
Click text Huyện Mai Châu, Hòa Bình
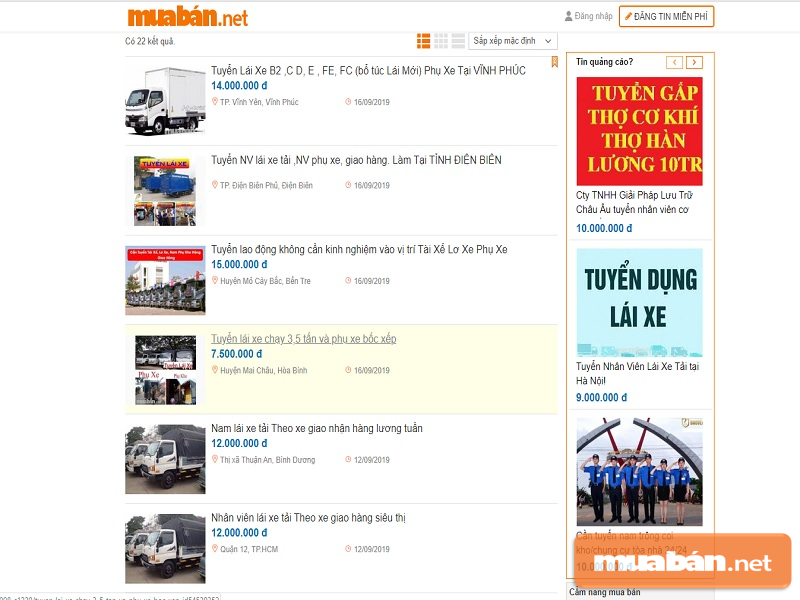coord(264,370)
